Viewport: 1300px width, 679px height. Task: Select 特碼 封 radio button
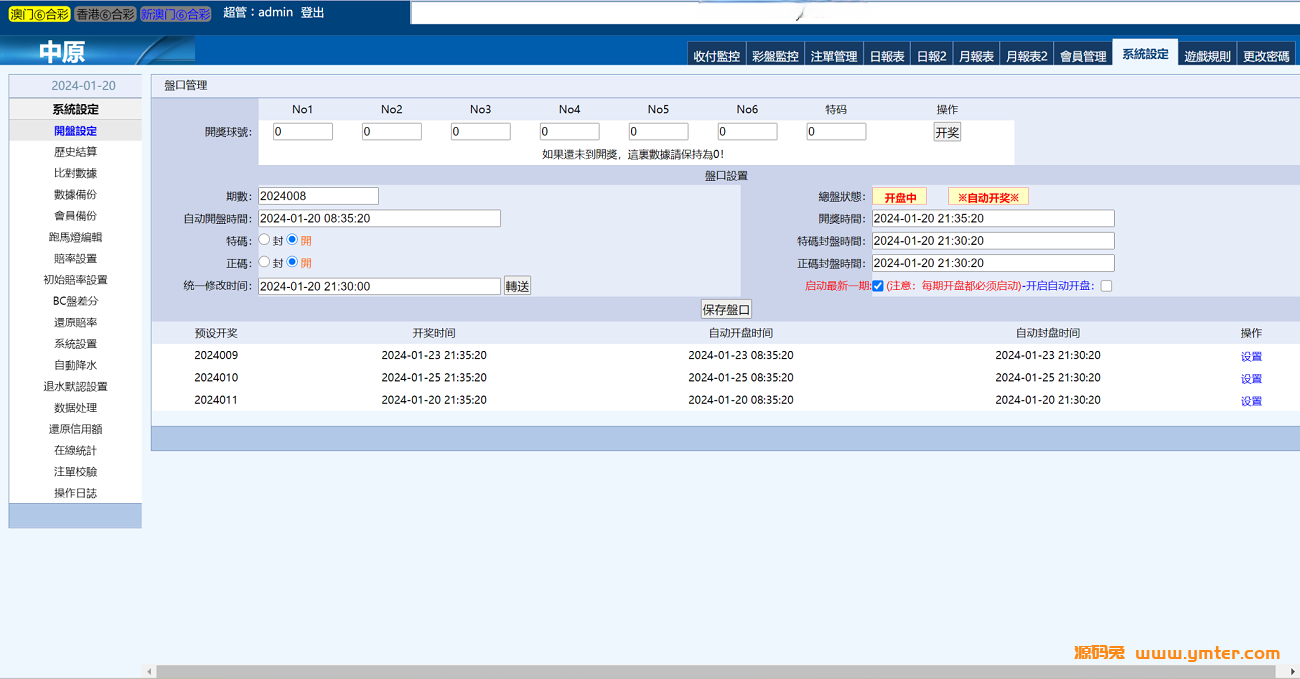click(265, 240)
